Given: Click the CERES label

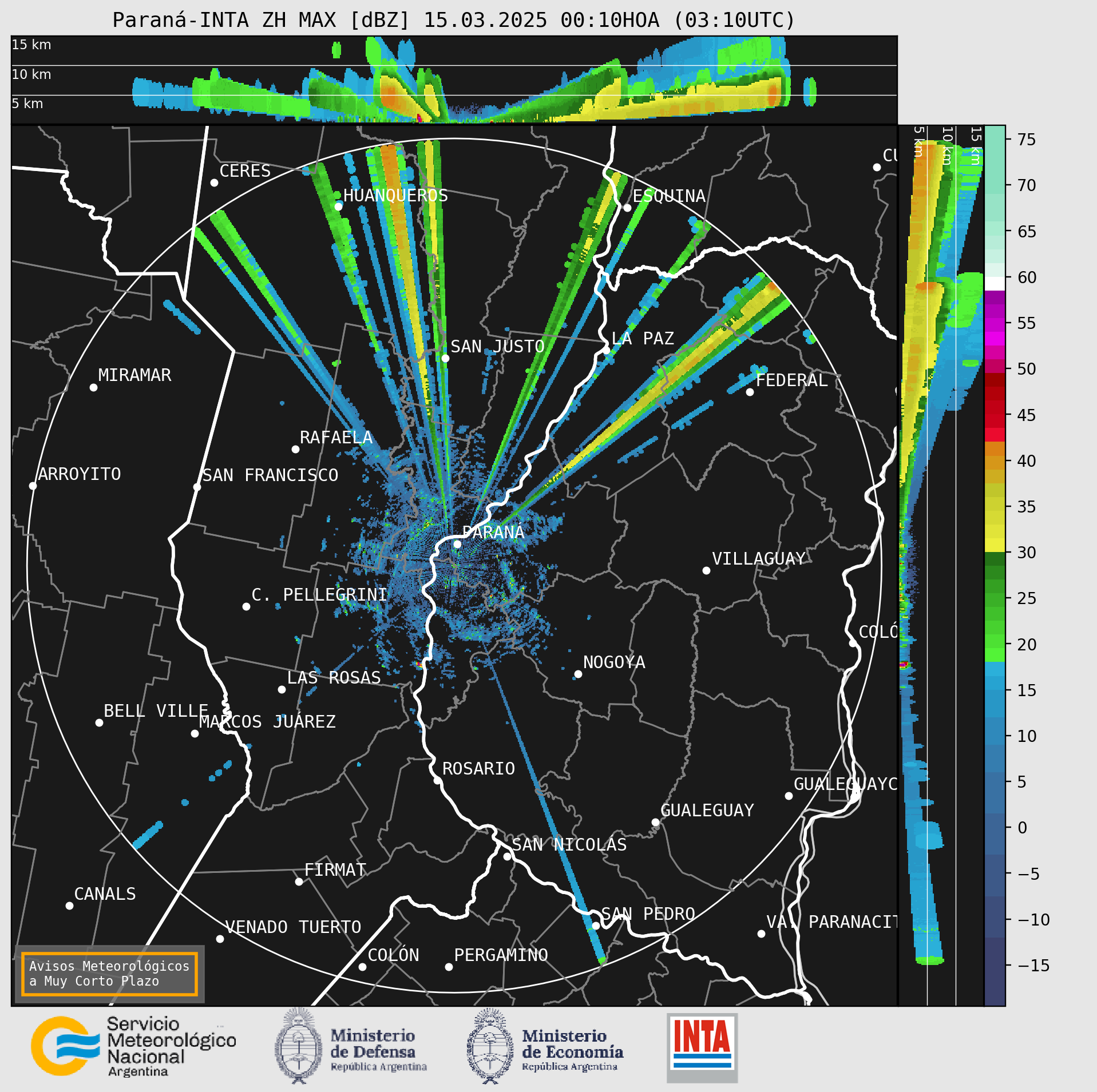Looking at the screenshot, I should pos(245,170).
